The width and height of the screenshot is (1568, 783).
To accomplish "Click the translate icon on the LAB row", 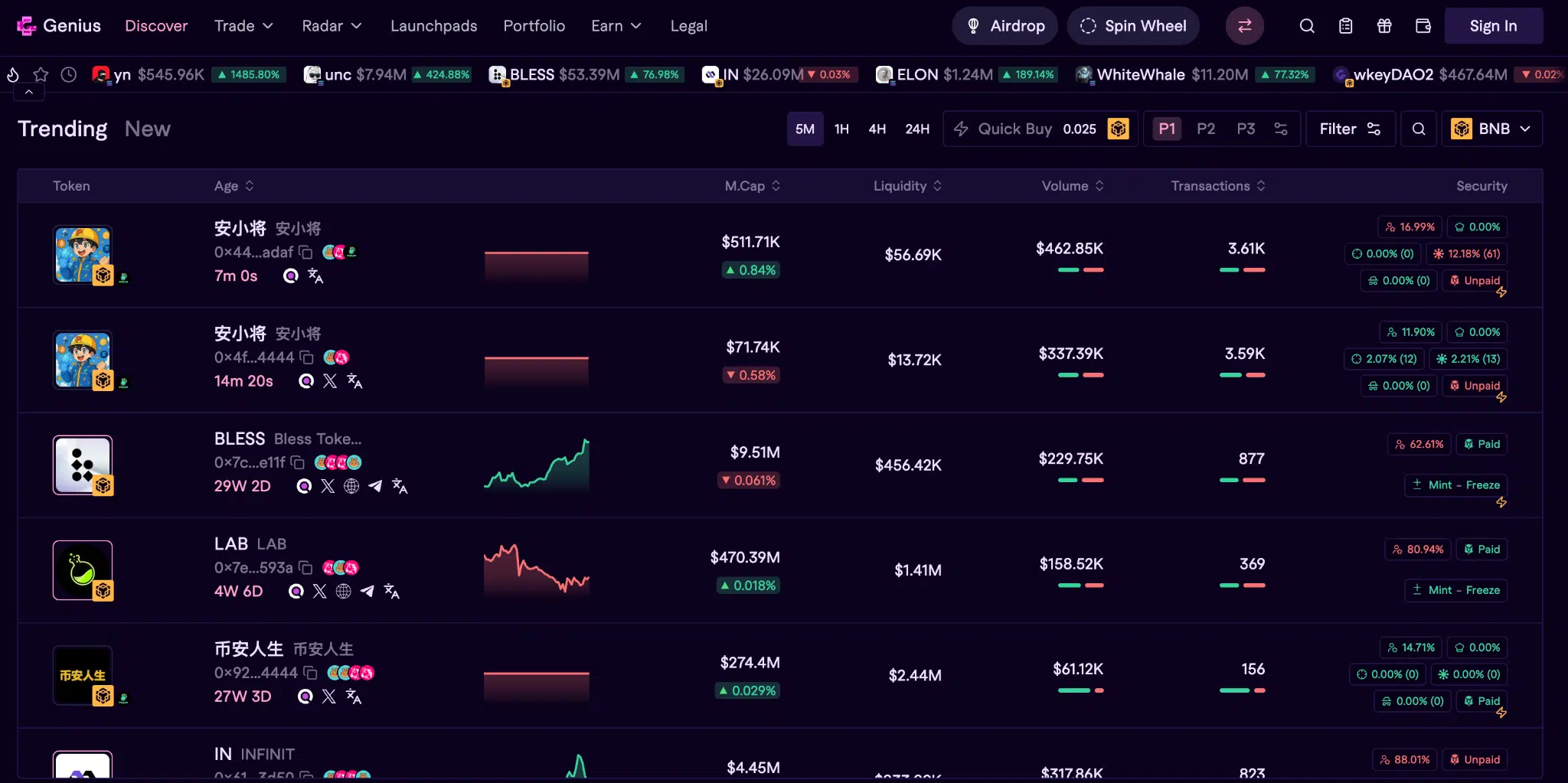I will coord(391,591).
